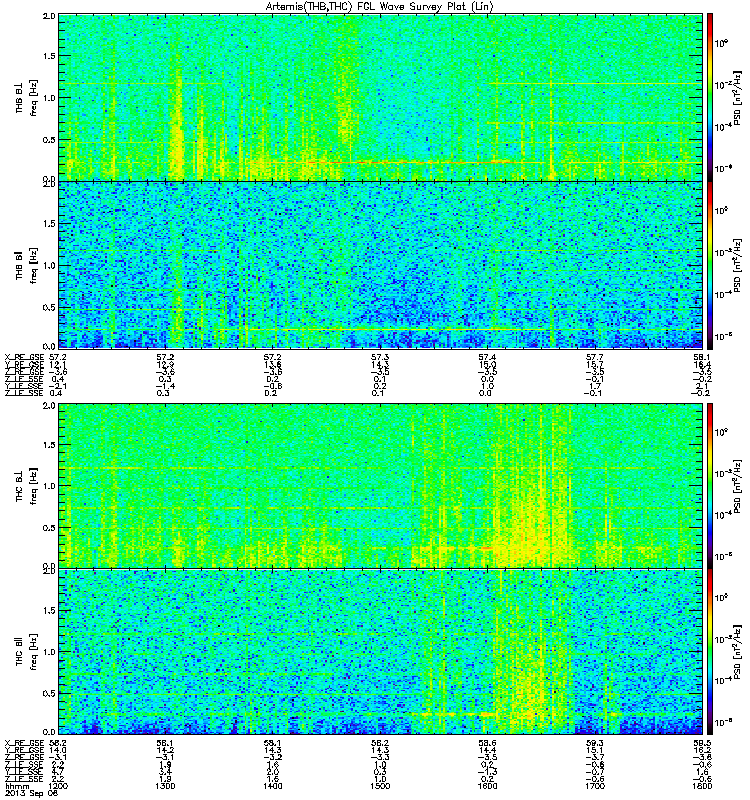The height and width of the screenshot is (800, 750).
Task: Click the 1600 time tick label
Action: [x=487, y=786]
